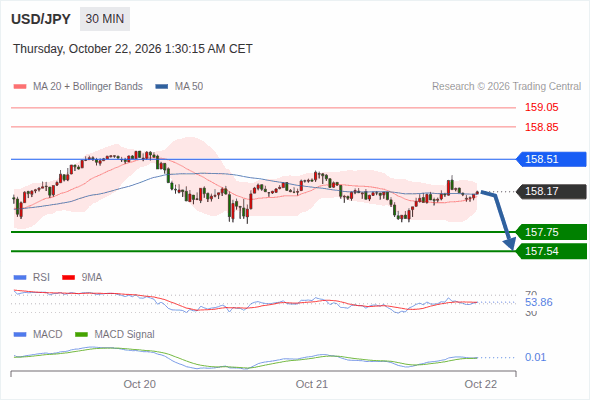Toggle the MACD Signal legend label
This screenshot has width=590, height=400.
[x=124, y=335]
